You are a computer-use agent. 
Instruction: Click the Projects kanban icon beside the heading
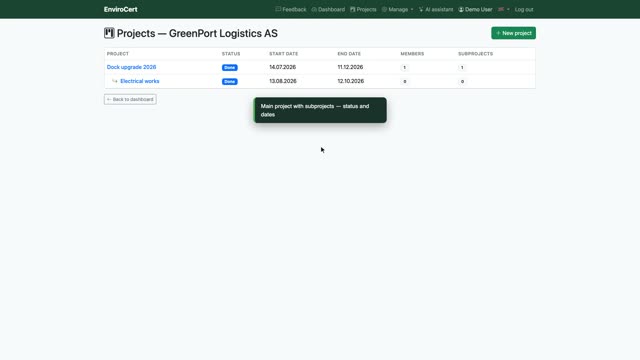(x=109, y=33)
